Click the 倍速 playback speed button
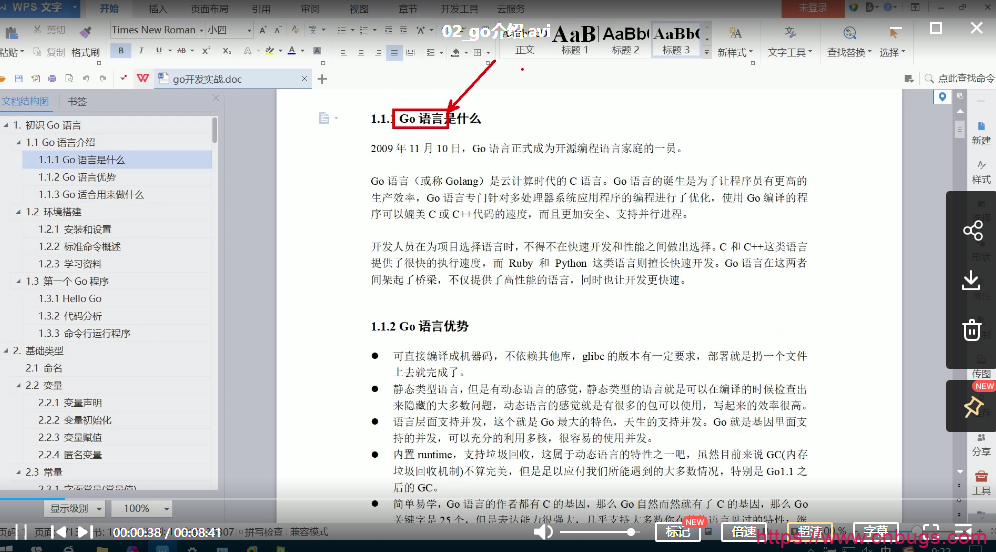Image resolution: width=996 pixels, height=552 pixels. click(743, 532)
